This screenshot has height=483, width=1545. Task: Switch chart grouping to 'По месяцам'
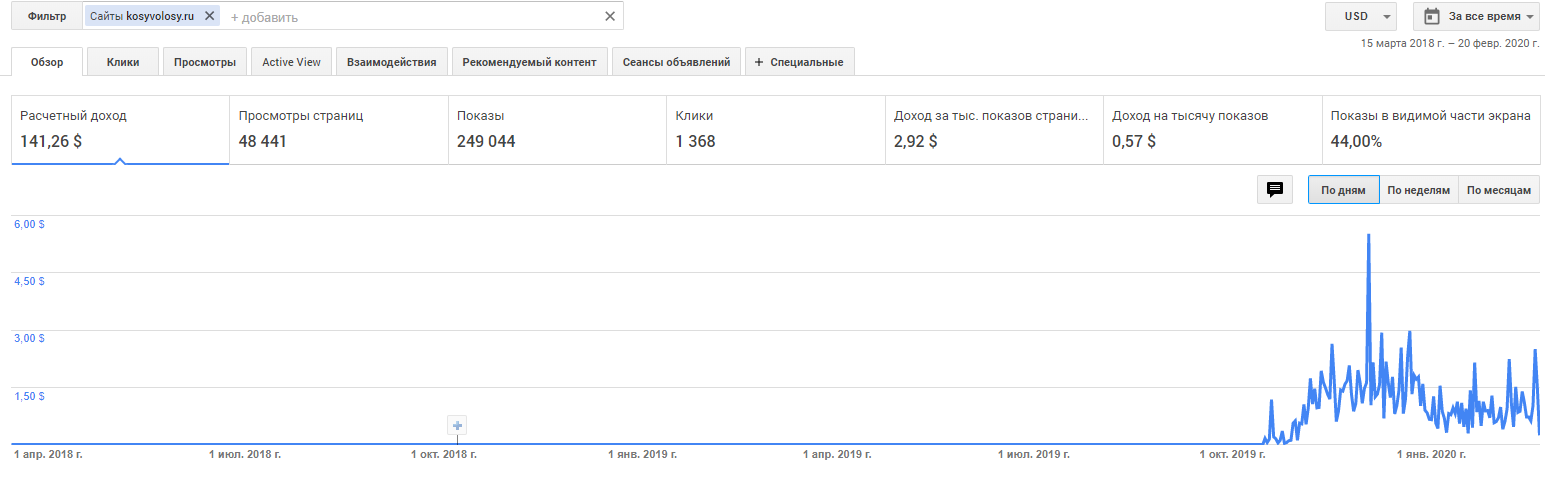click(1499, 190)
